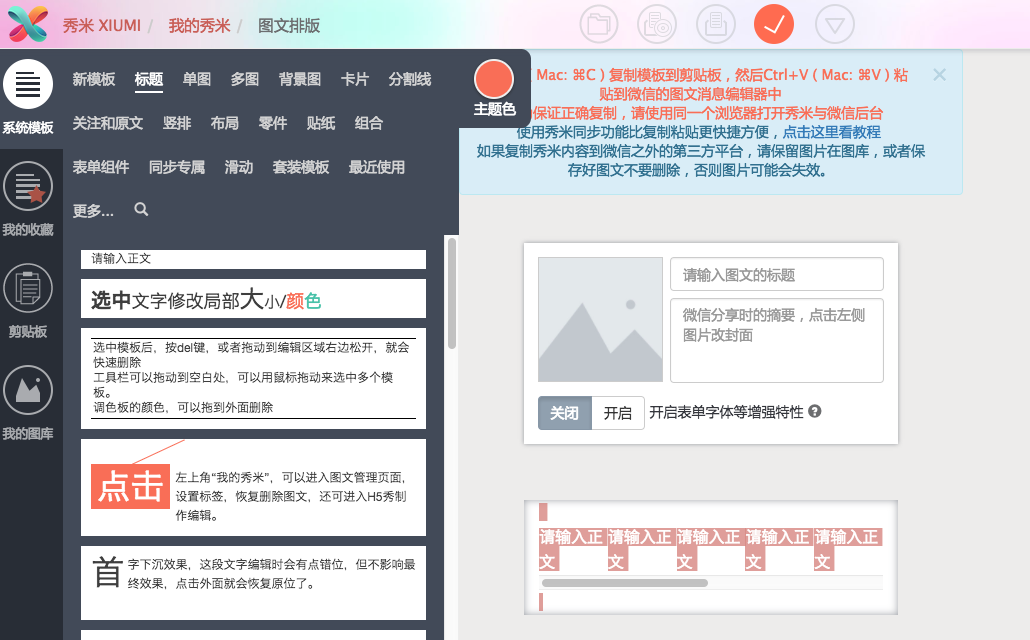Screen dimensions: 1030x640
Task: Click the cover image placeholder thumbnail
Action: click(600, 319)
